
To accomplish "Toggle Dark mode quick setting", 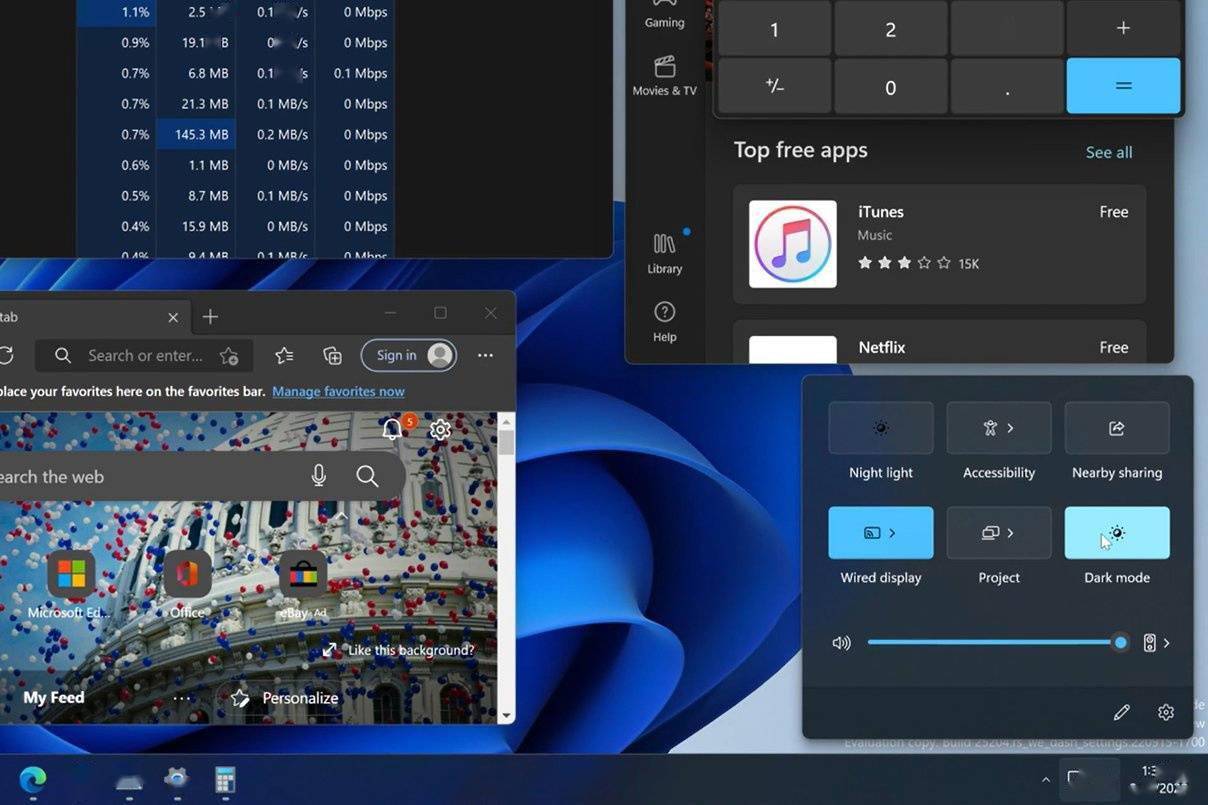I will tap(1116, 533).
